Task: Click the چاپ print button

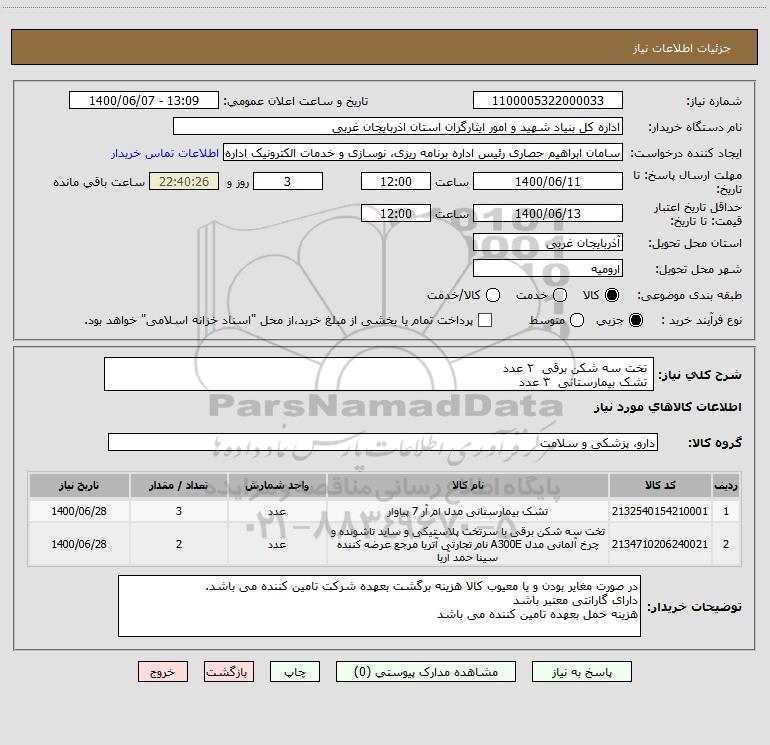Action: click(295, 672)
